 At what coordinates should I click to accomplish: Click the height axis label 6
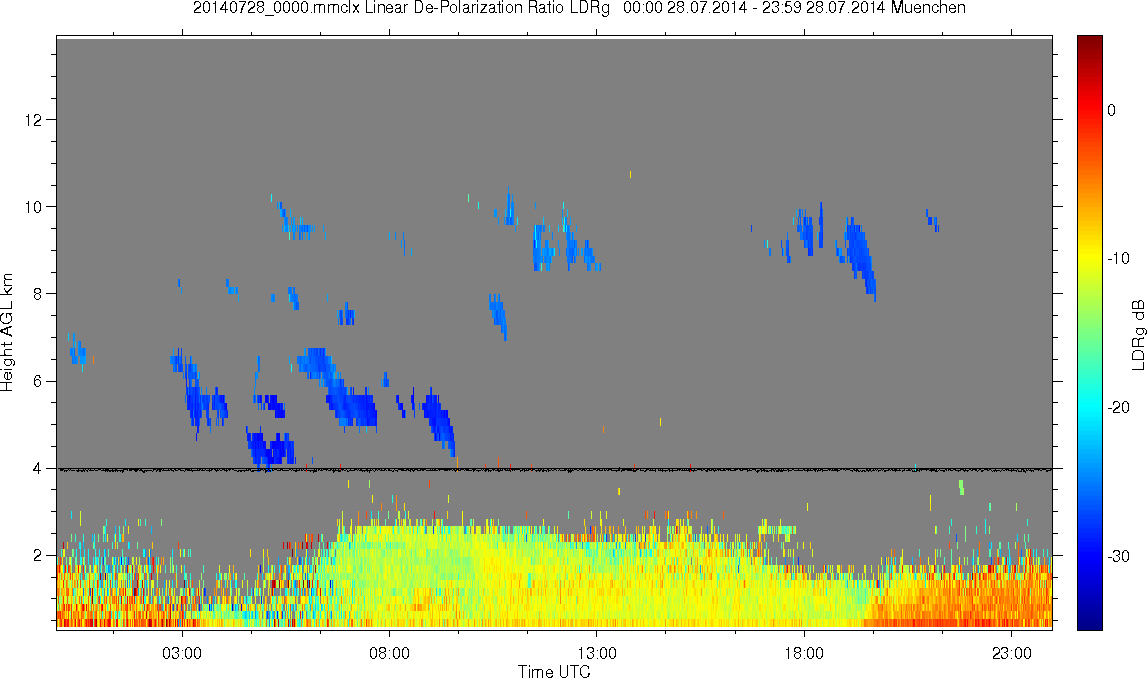(x=37, y=381)
